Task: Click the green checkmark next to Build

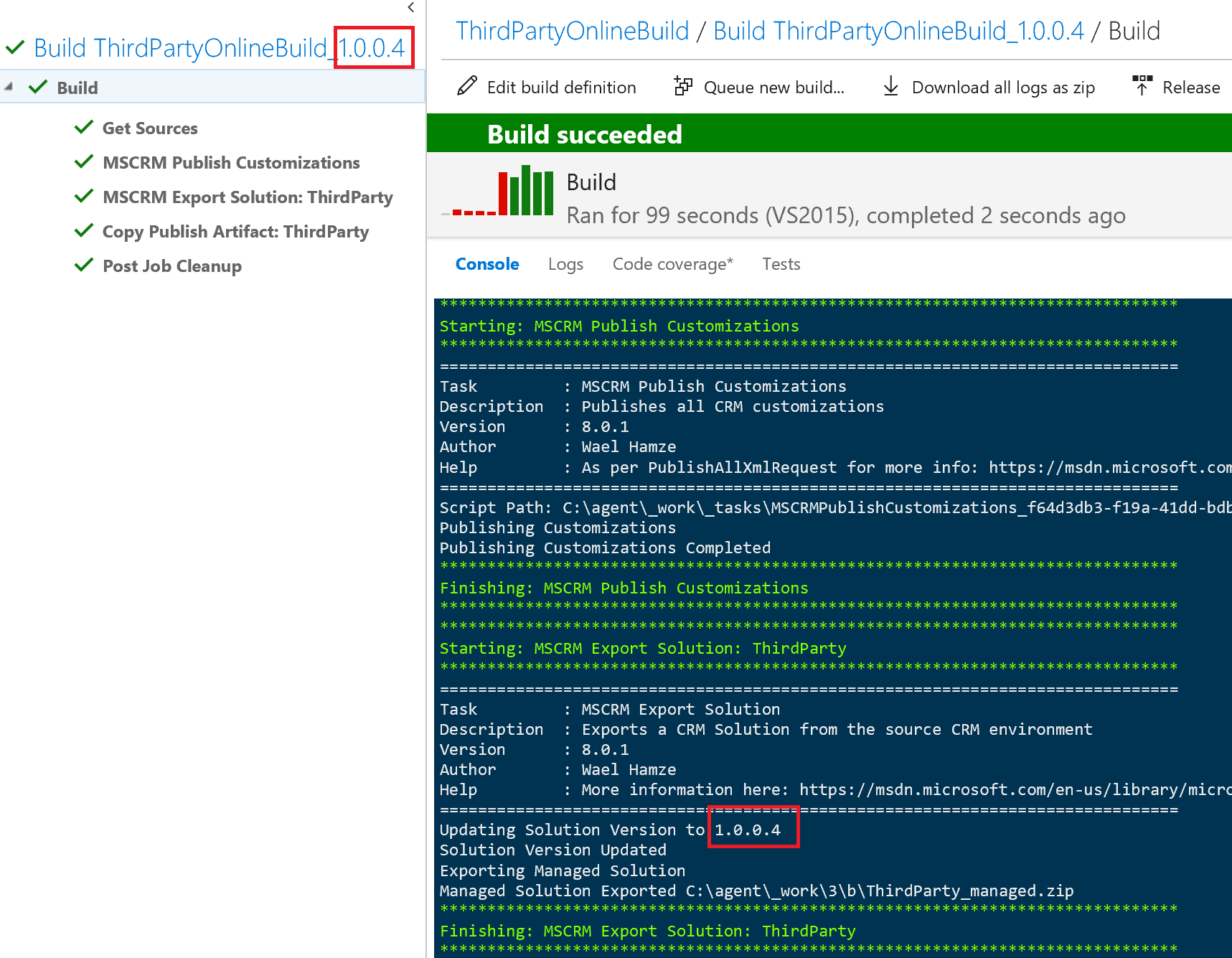Action: 38,87
